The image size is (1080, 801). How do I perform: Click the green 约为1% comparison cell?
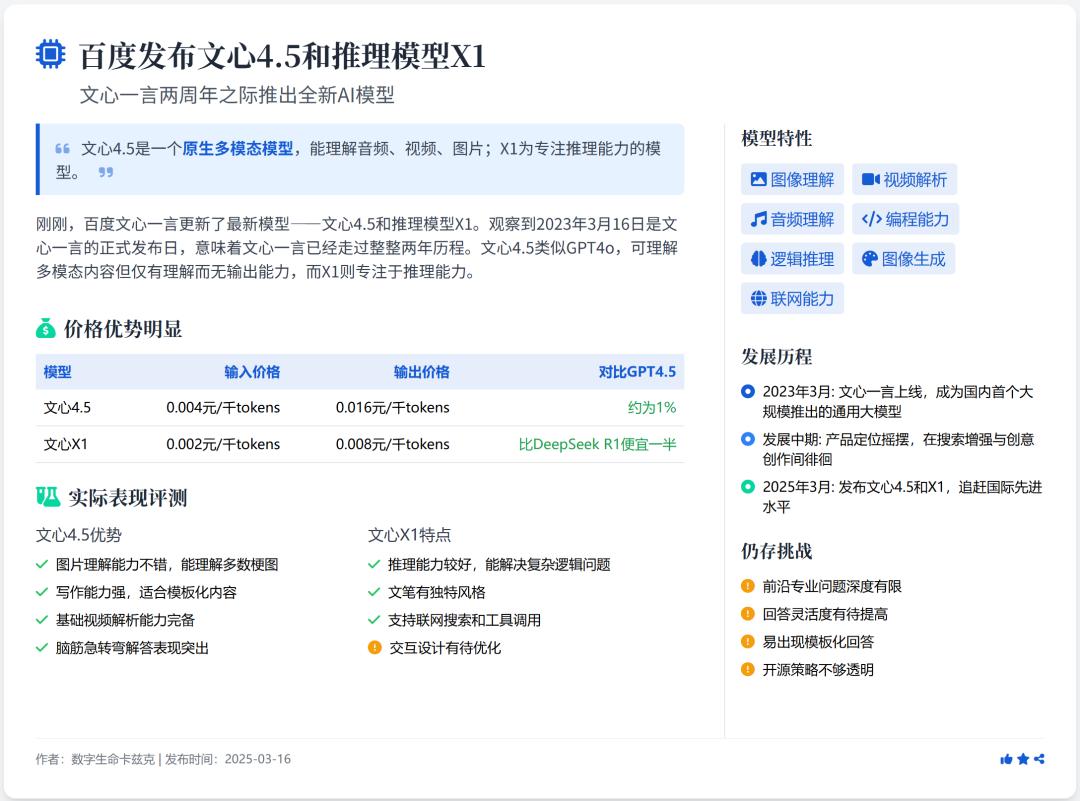coord(652,408)
